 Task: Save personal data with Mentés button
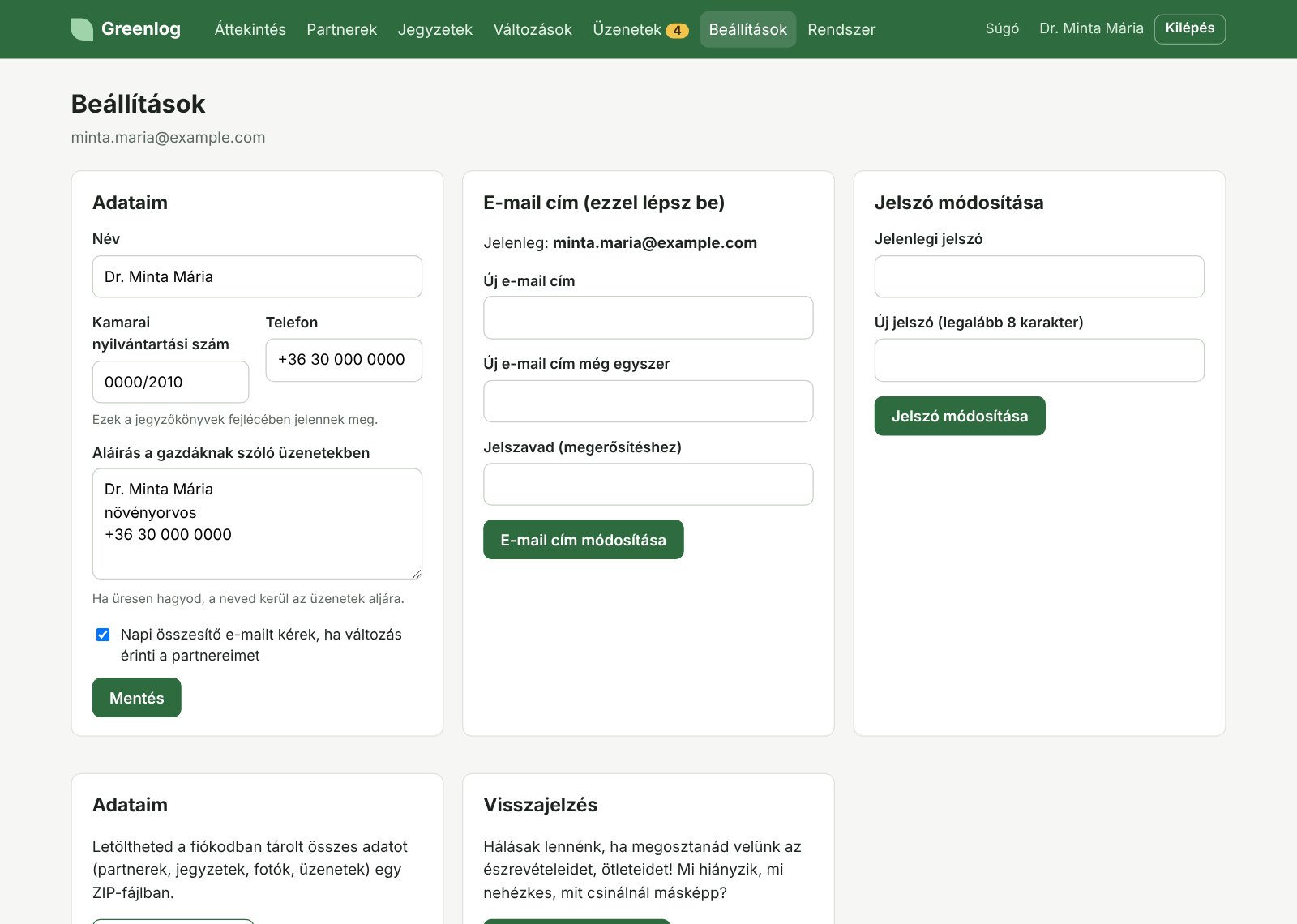(136, 698)
